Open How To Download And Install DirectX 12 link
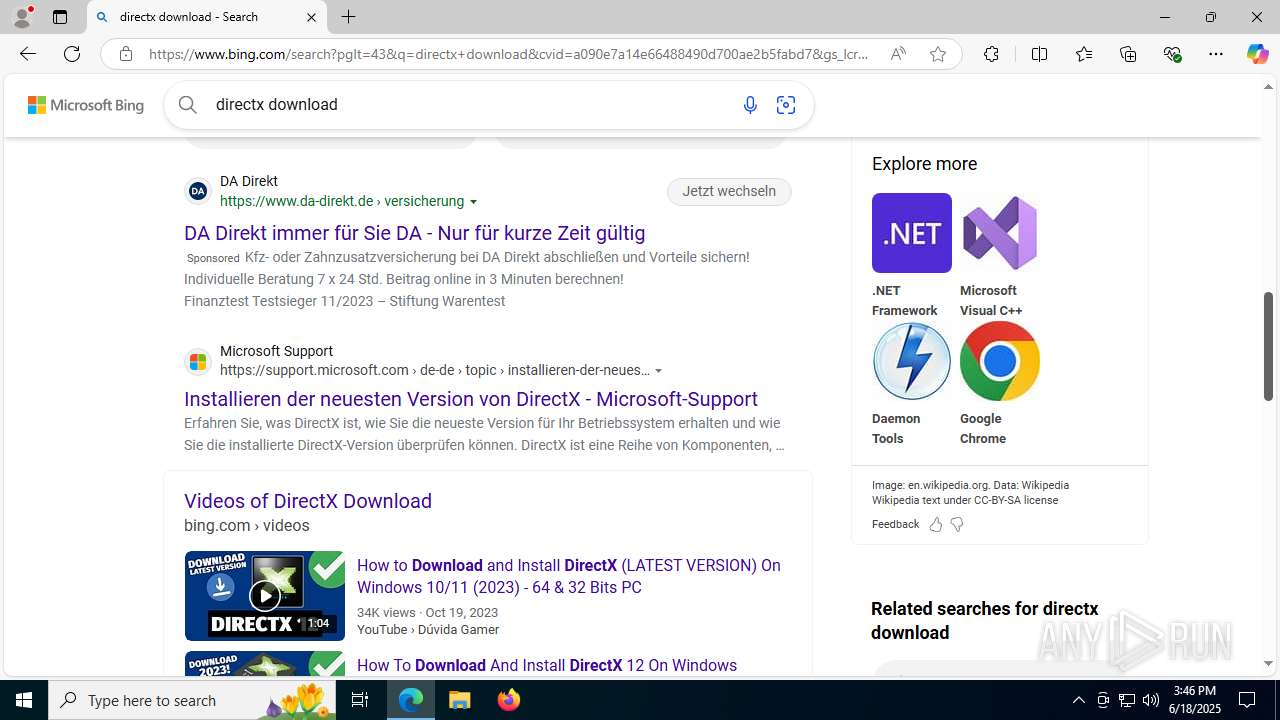Image resolution: width=1280 pixels, height=720 pixels. [x=547, y=665]
